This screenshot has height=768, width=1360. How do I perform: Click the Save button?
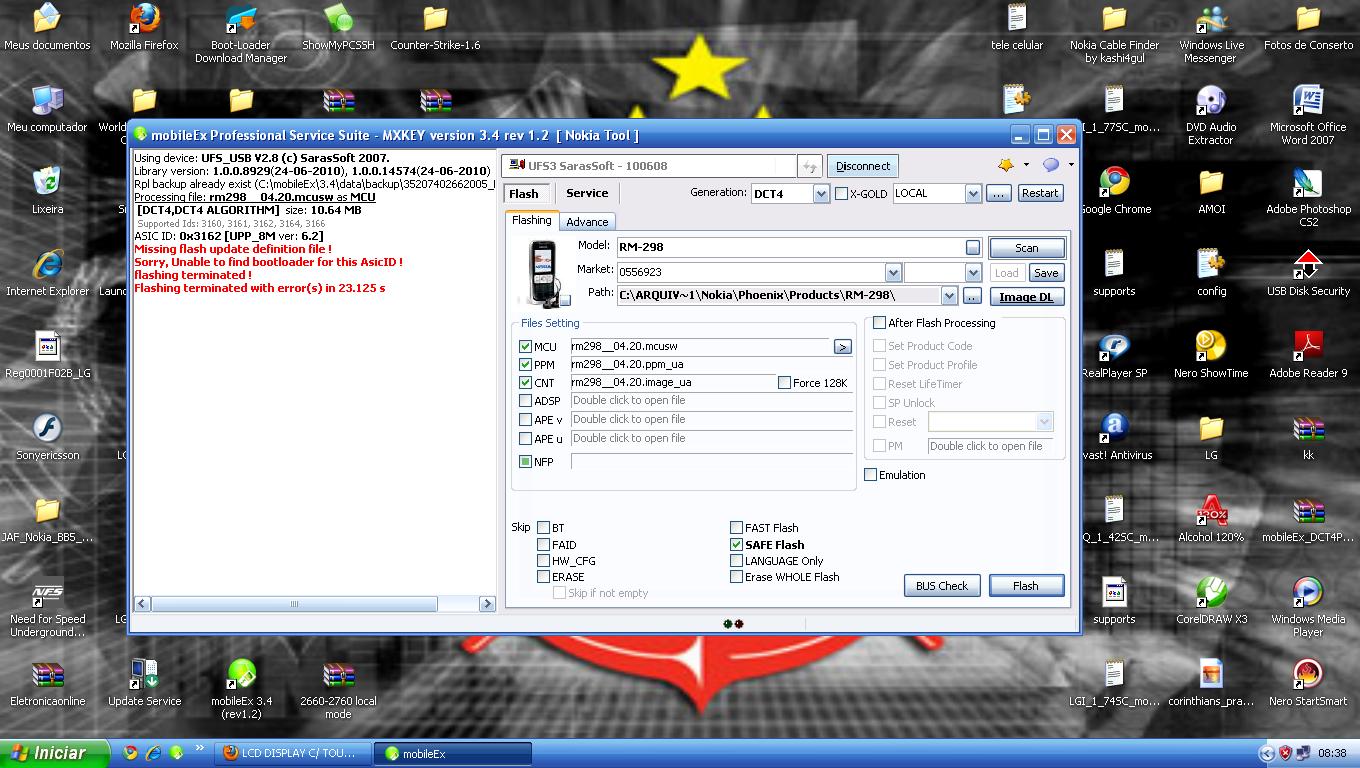click(x=1046, y=273)
